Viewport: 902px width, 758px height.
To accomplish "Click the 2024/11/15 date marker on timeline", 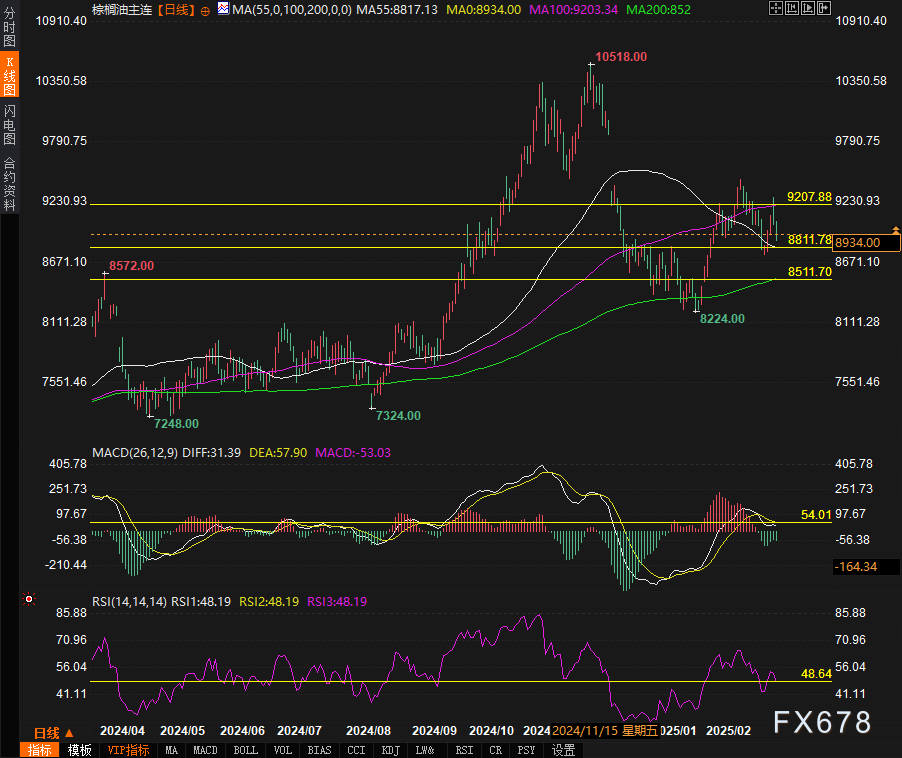I will pyautogui.click(x=586, y=731).
